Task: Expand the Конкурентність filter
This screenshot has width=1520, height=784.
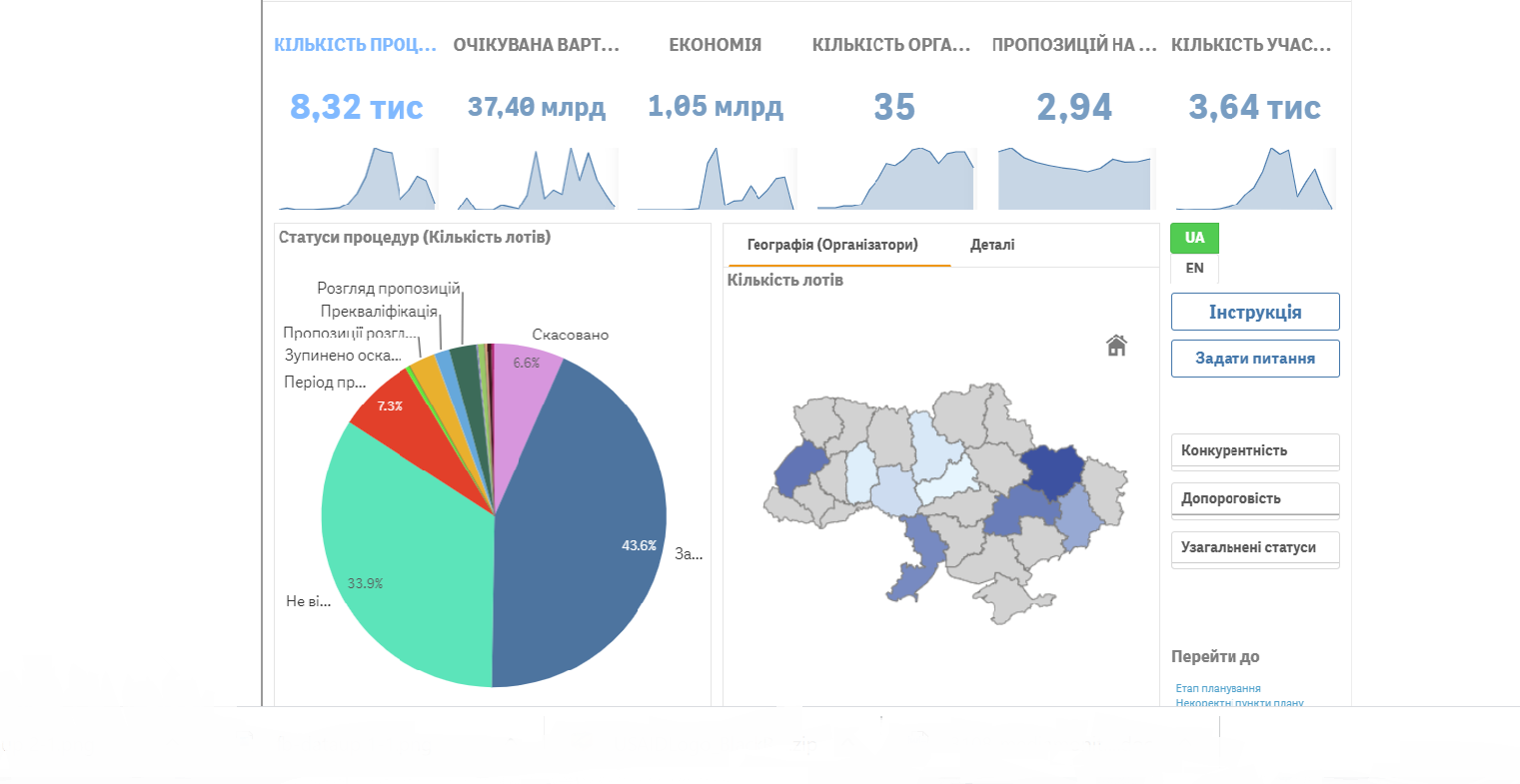Action: [1255, 451]
